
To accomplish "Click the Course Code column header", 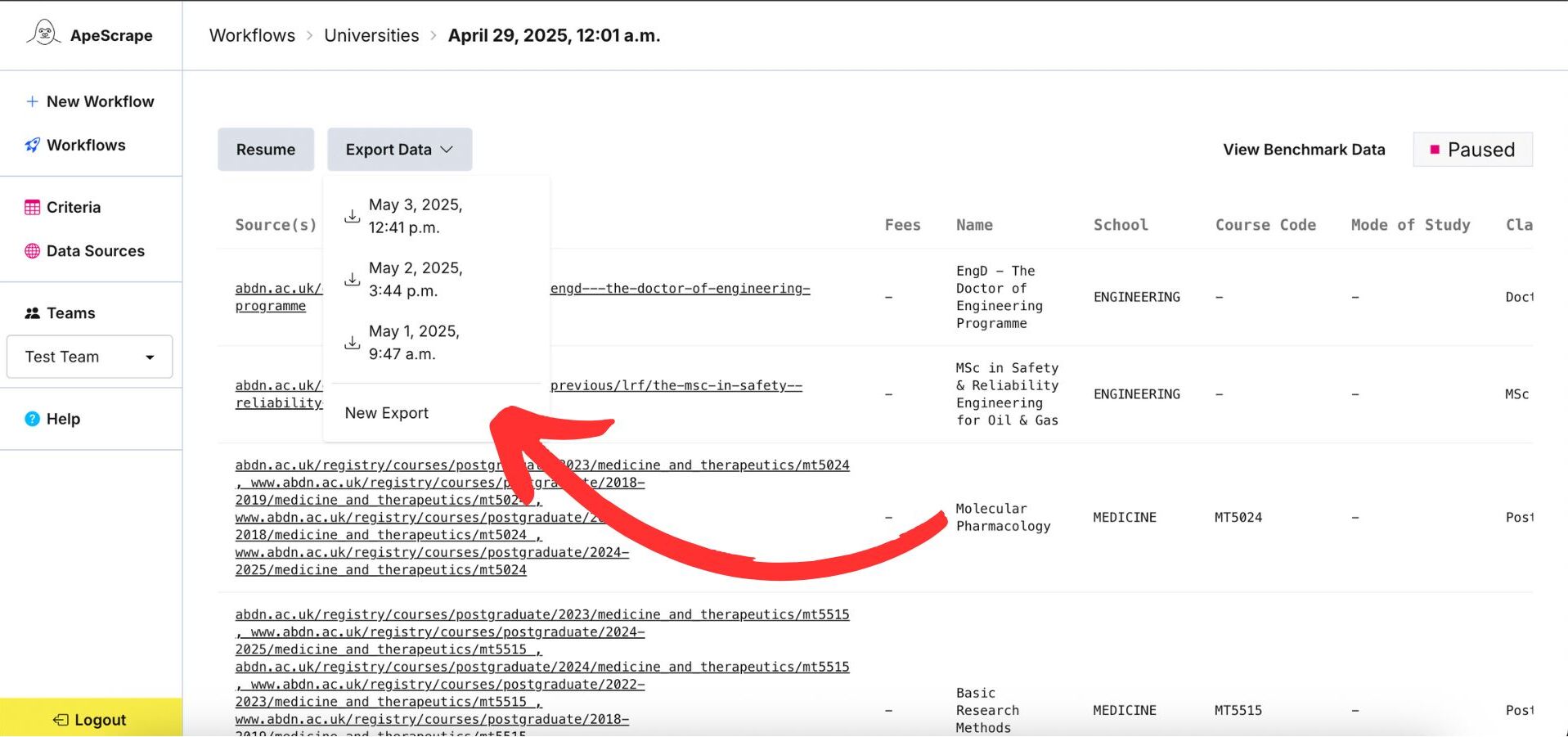I will point(1265,225).
